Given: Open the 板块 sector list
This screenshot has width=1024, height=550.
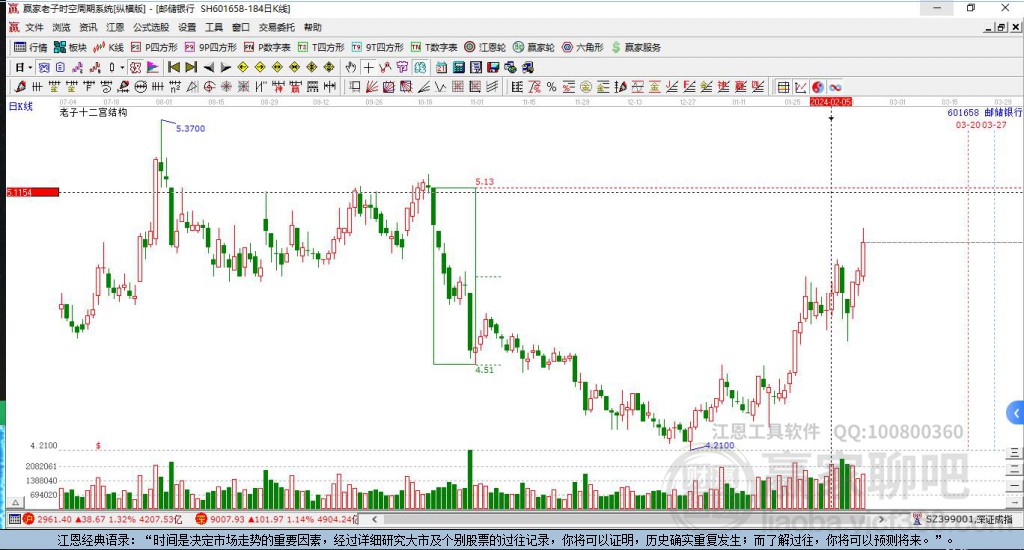Looking at the screenshot, I should point(70,47).
